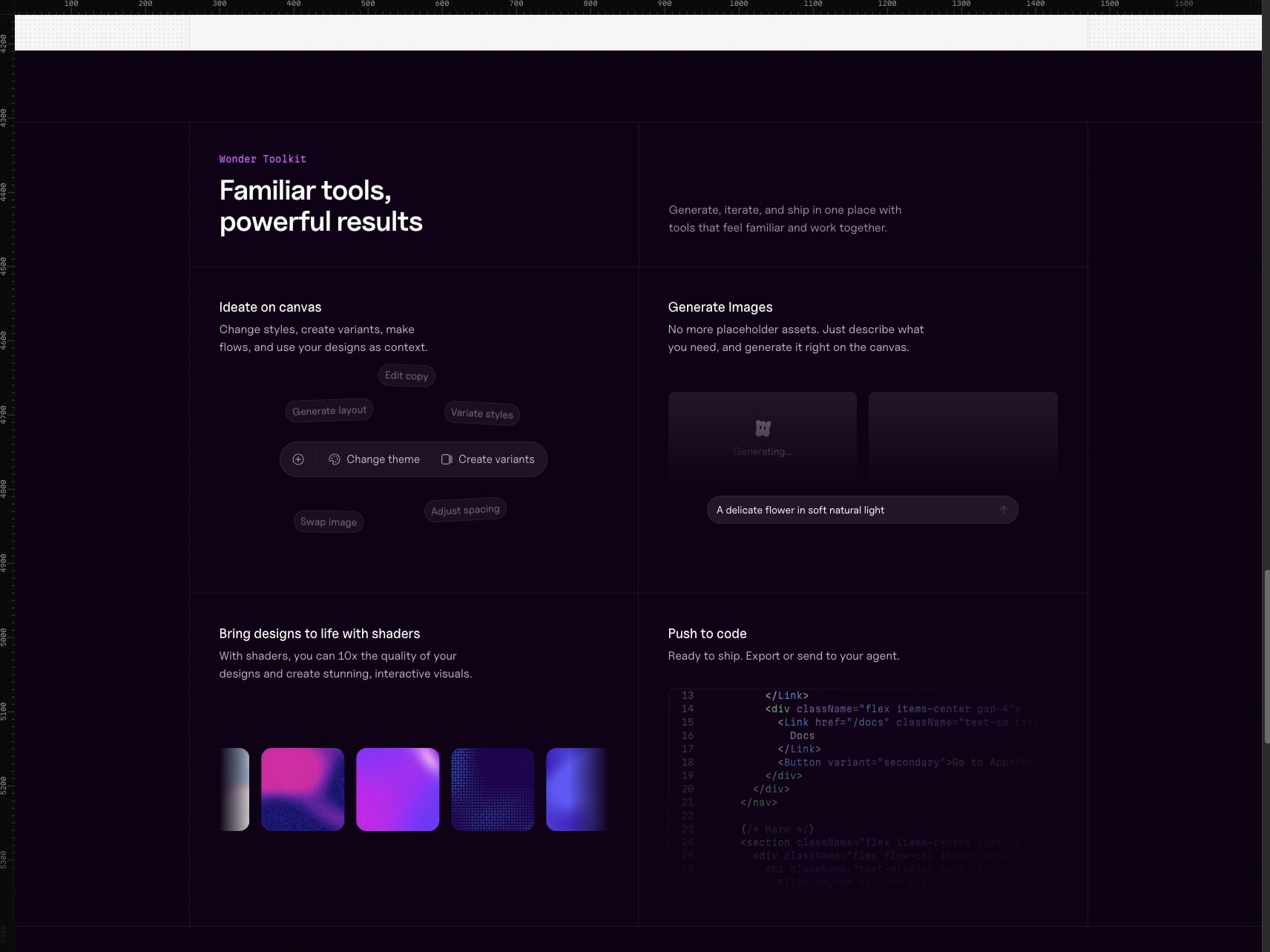Click the 'With shaders, you can 10x' description
The image size is (1270, 952).
coord(346,665)
